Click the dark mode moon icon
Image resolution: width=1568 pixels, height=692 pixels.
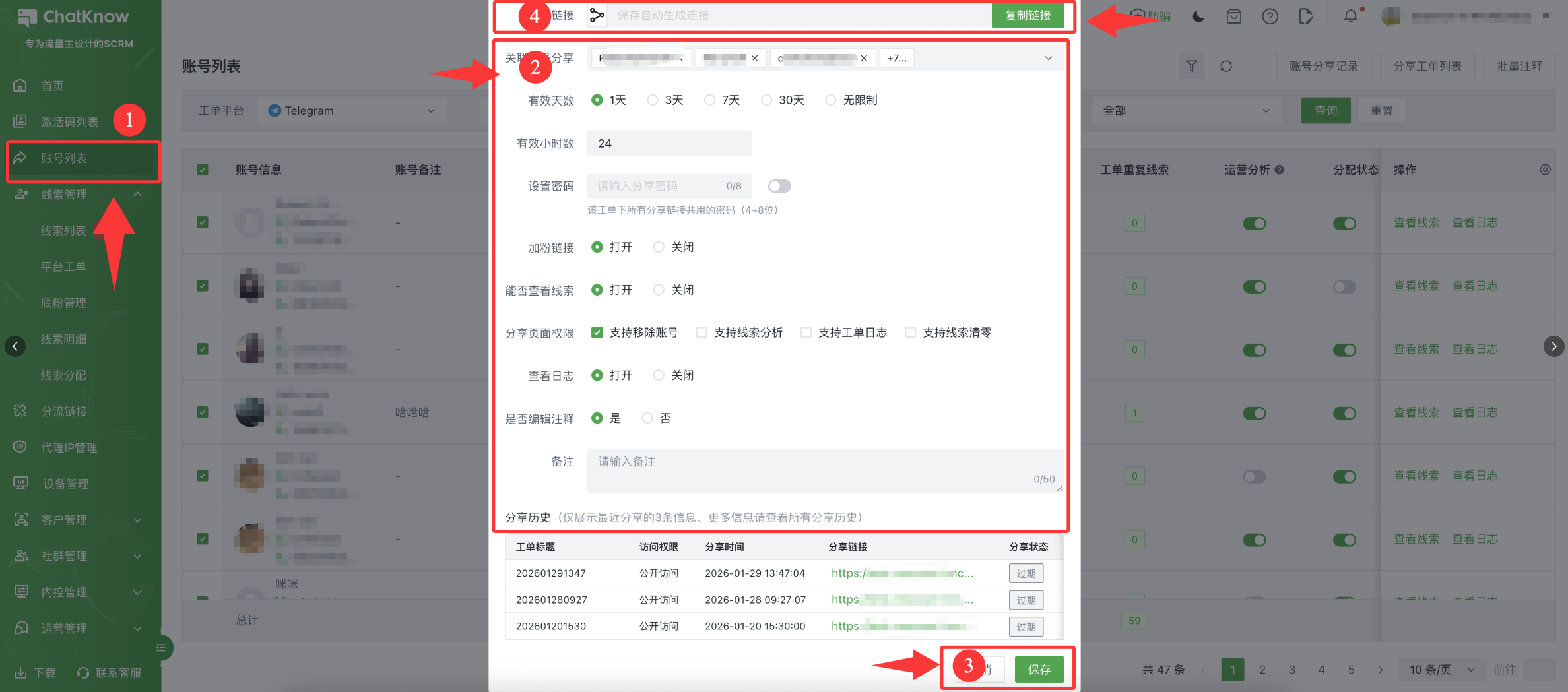coord(1198,16)
